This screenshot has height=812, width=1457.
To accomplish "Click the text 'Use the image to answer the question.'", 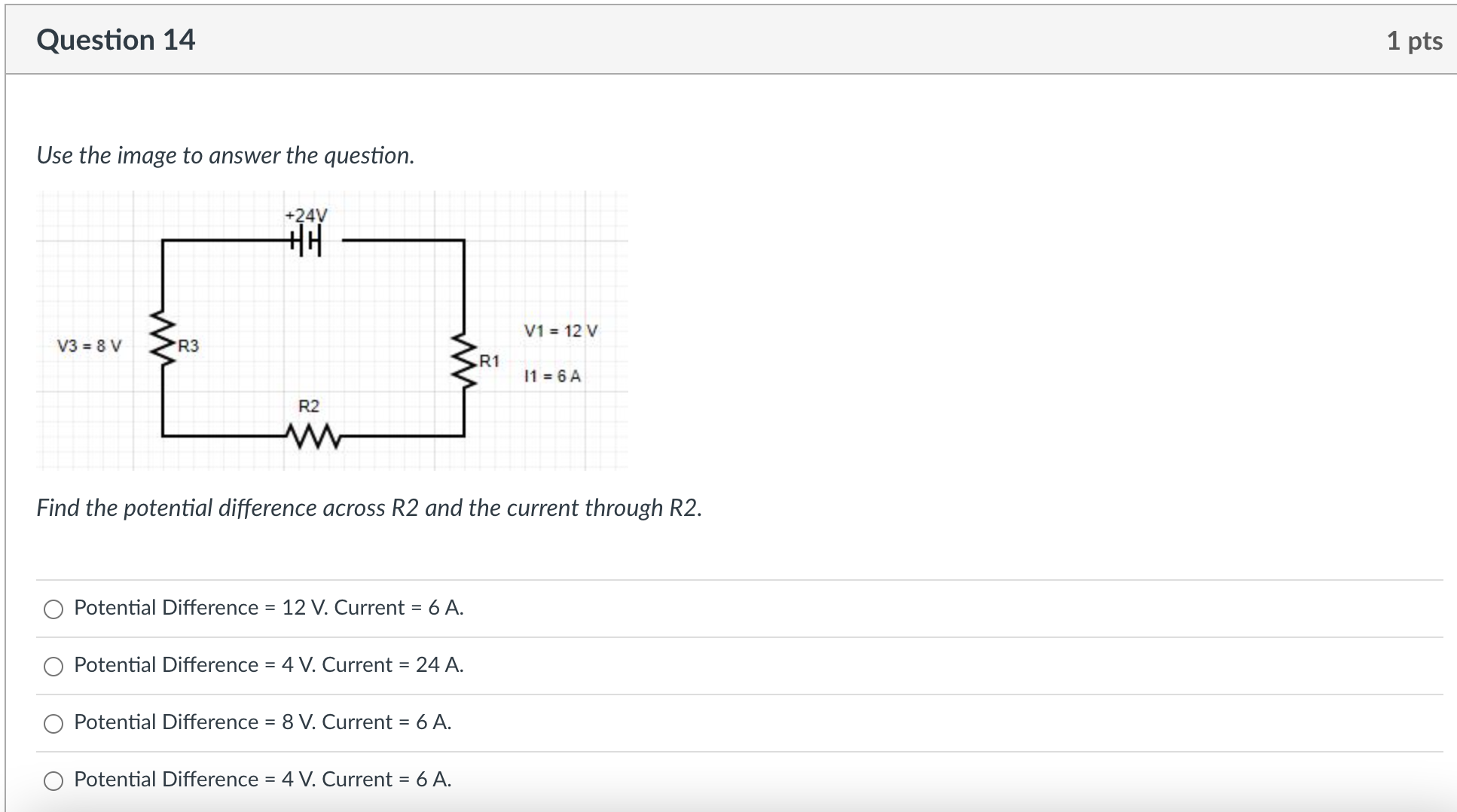I will (x=225, y=156).
